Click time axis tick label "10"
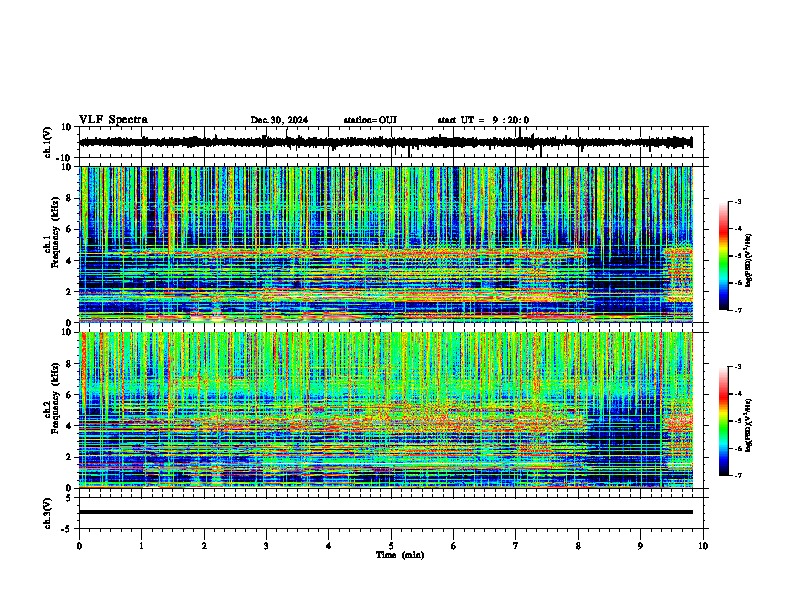Viewport: 792px width, 612px height. pos(703,546)
